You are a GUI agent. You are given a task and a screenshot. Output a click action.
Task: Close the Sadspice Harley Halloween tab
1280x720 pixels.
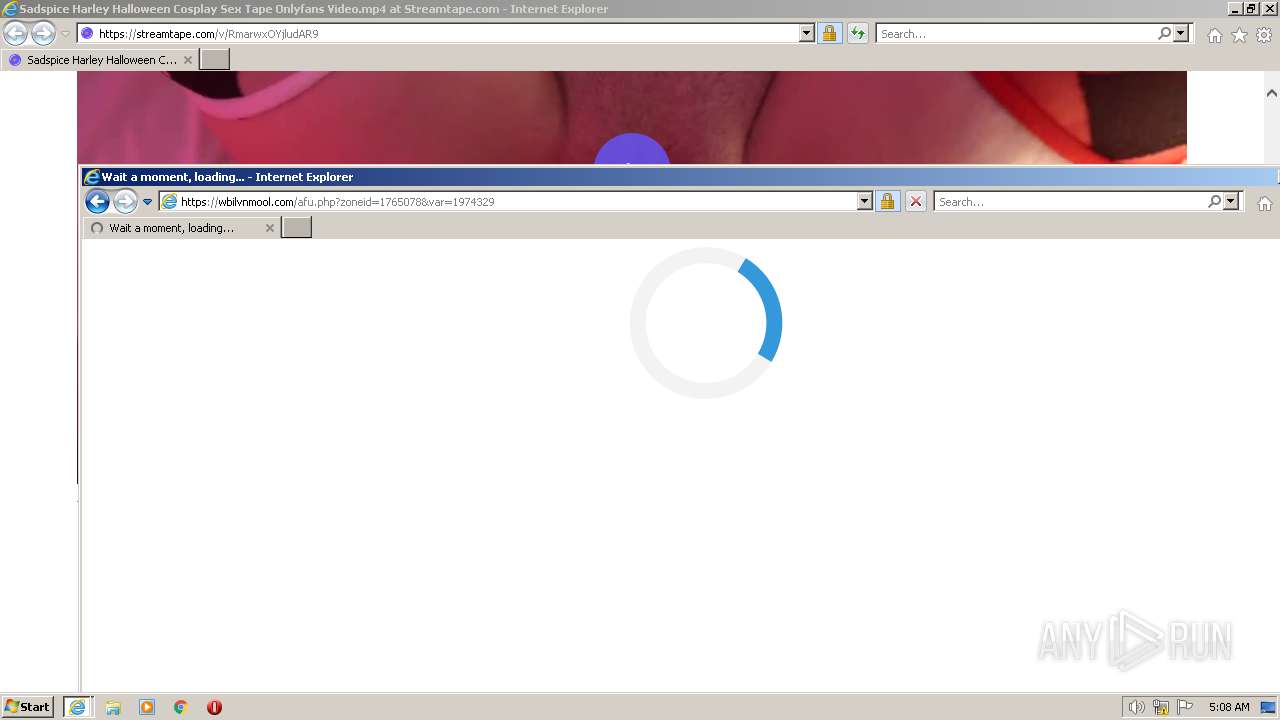tap(187, 60)
